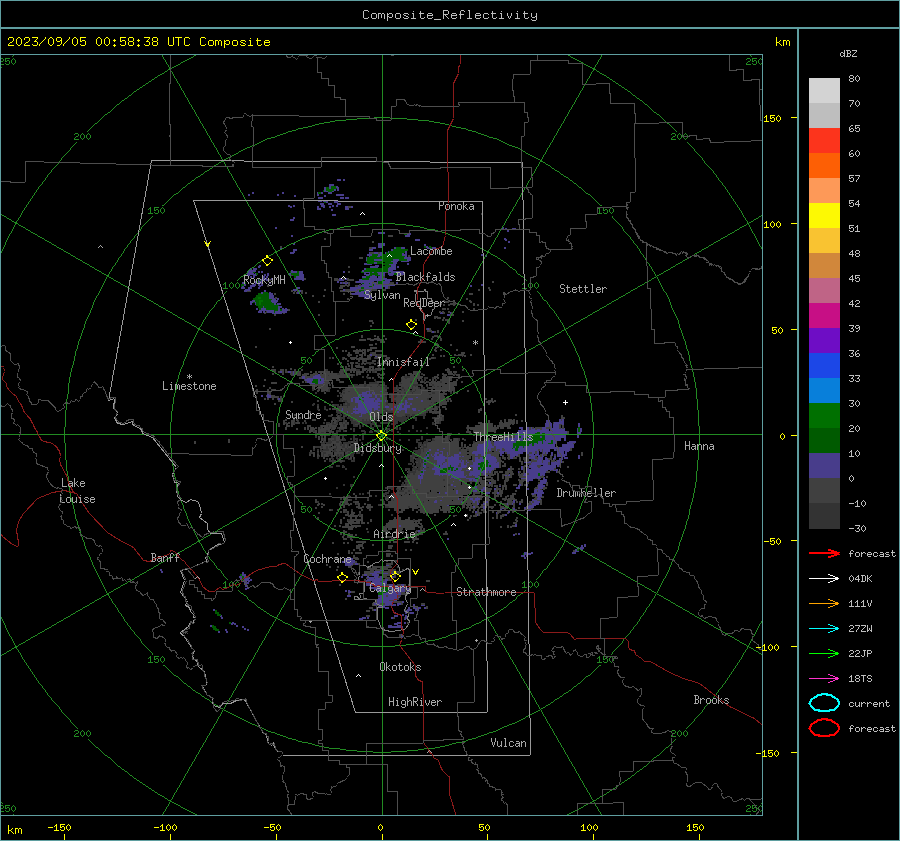Pick the red swatch in the dBZ scale
Screen dimensions: 900x841
pos(824,140)
